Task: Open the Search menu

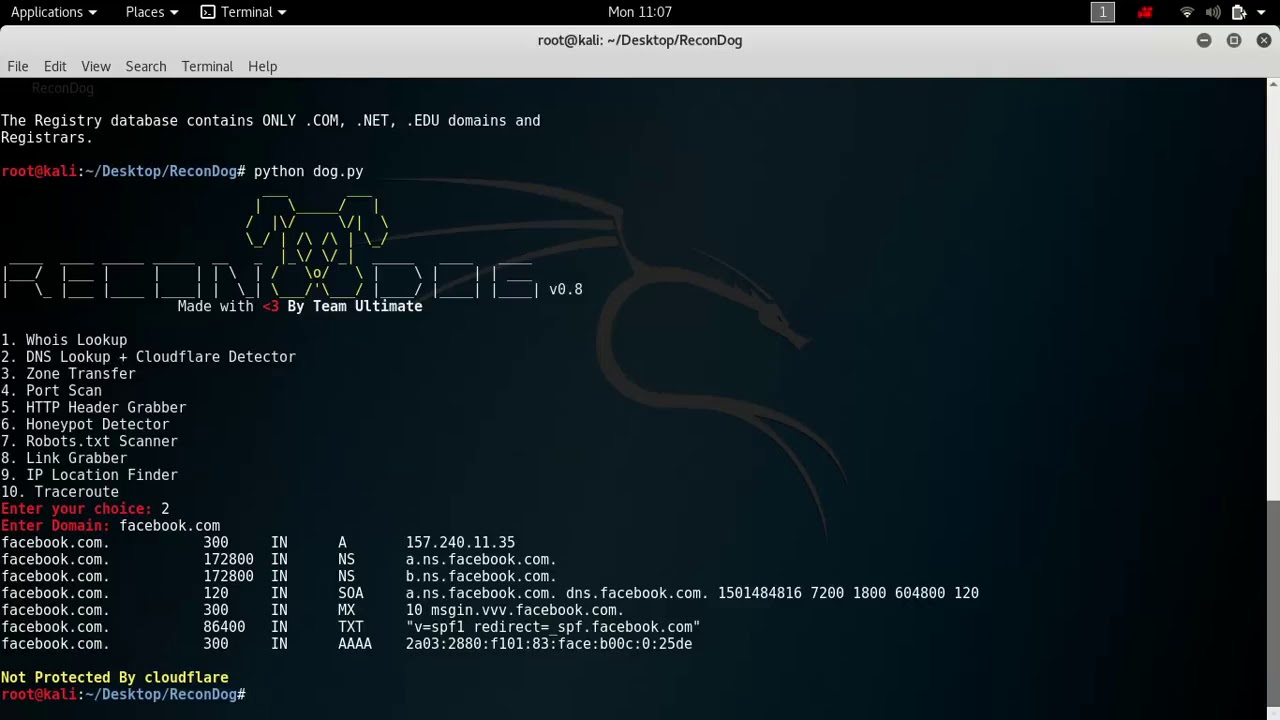Action: (x=146, y=66)
